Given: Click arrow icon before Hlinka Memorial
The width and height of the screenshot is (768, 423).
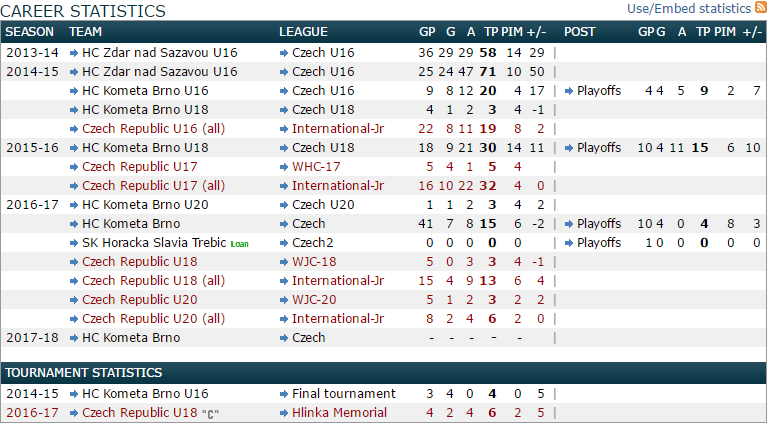Looking at the screenshot, I should click(284, 412).
